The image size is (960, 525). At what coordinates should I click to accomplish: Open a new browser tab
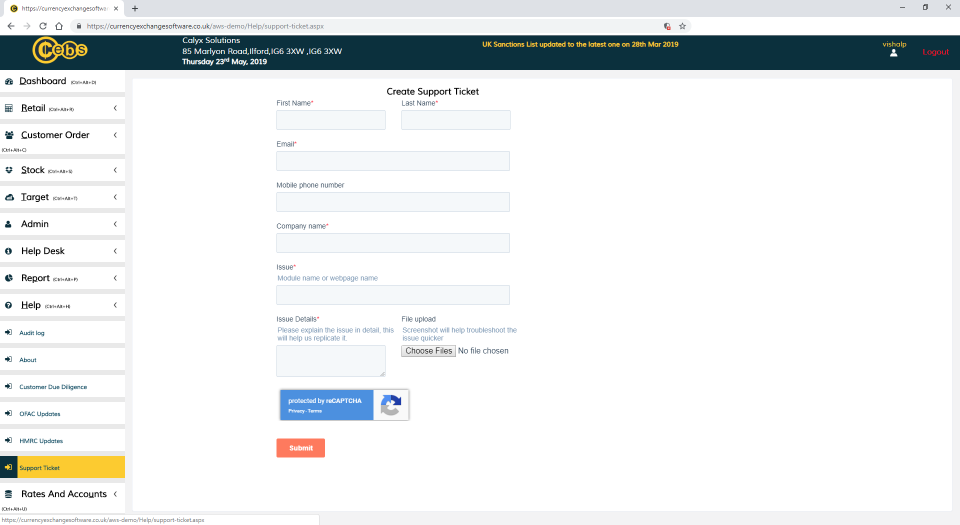[x=135, y=9]
